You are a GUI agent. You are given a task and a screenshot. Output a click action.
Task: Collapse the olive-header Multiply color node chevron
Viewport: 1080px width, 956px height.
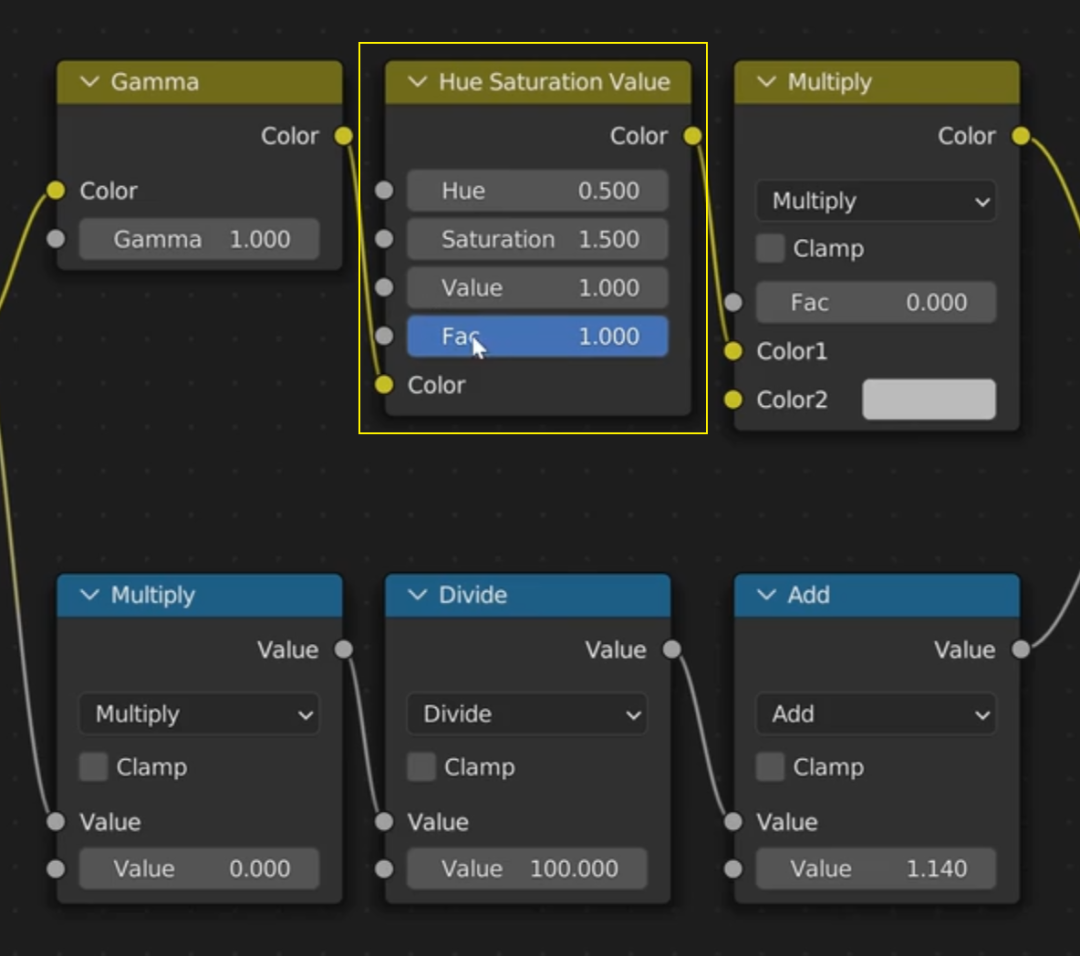click(x=767, y=82)
